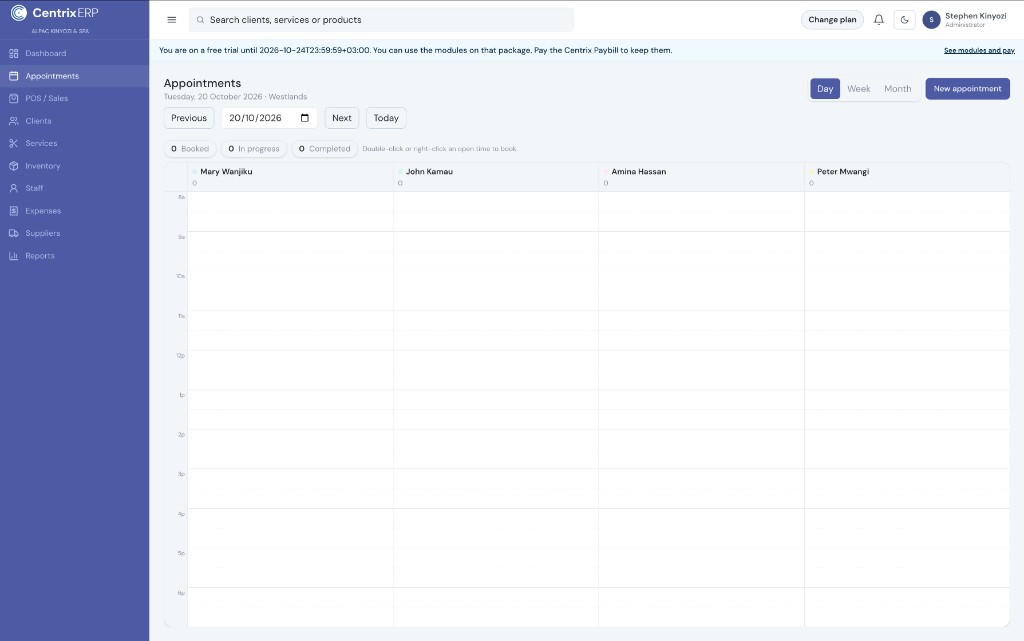This screenshot has width=1024, height=641.
Task: Open the See modules and pay link
Action: [x=979, y=50]
